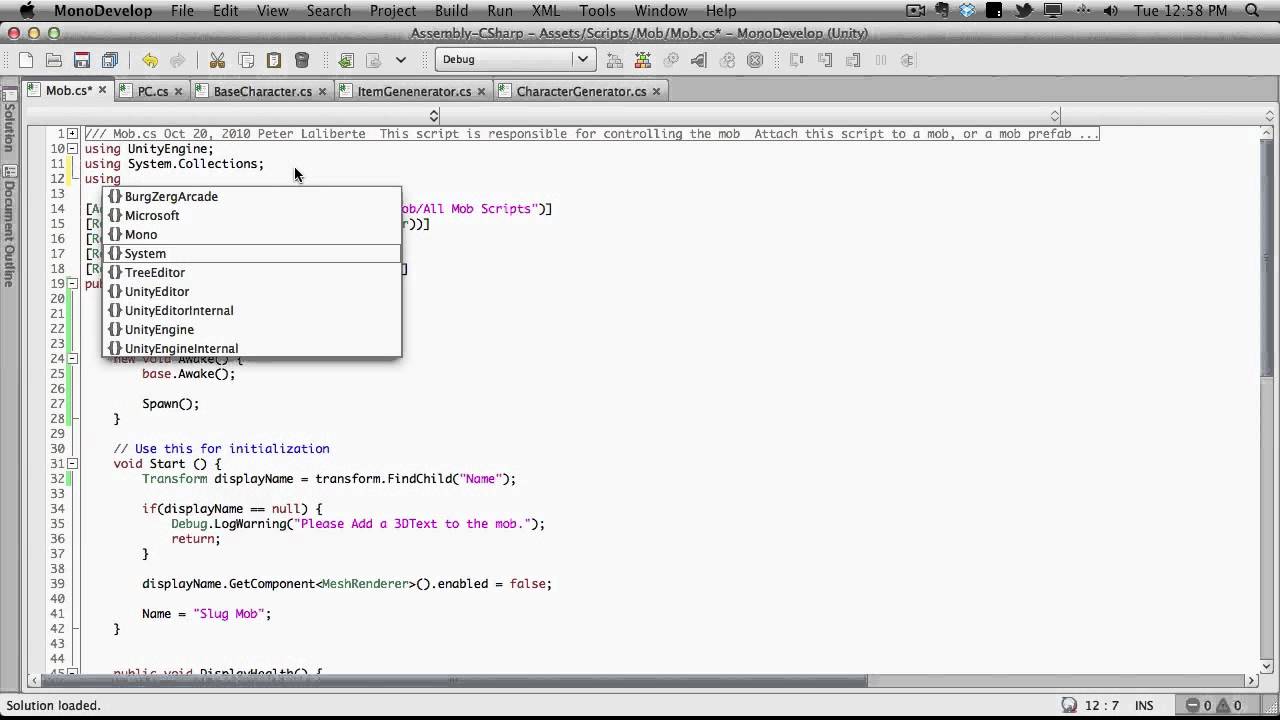Open the Apple menu
The width and height of the screenshot is (1280, 720).
coord(27,11)
